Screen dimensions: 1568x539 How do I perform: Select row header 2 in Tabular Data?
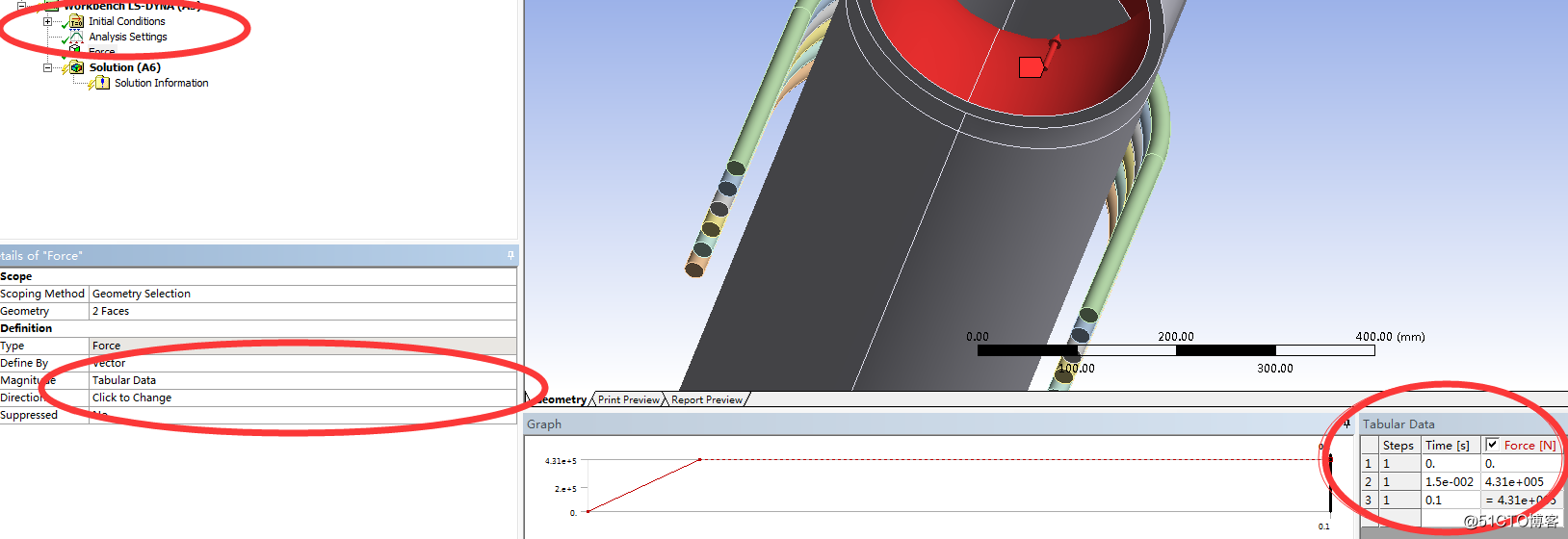click(1368, 481)
